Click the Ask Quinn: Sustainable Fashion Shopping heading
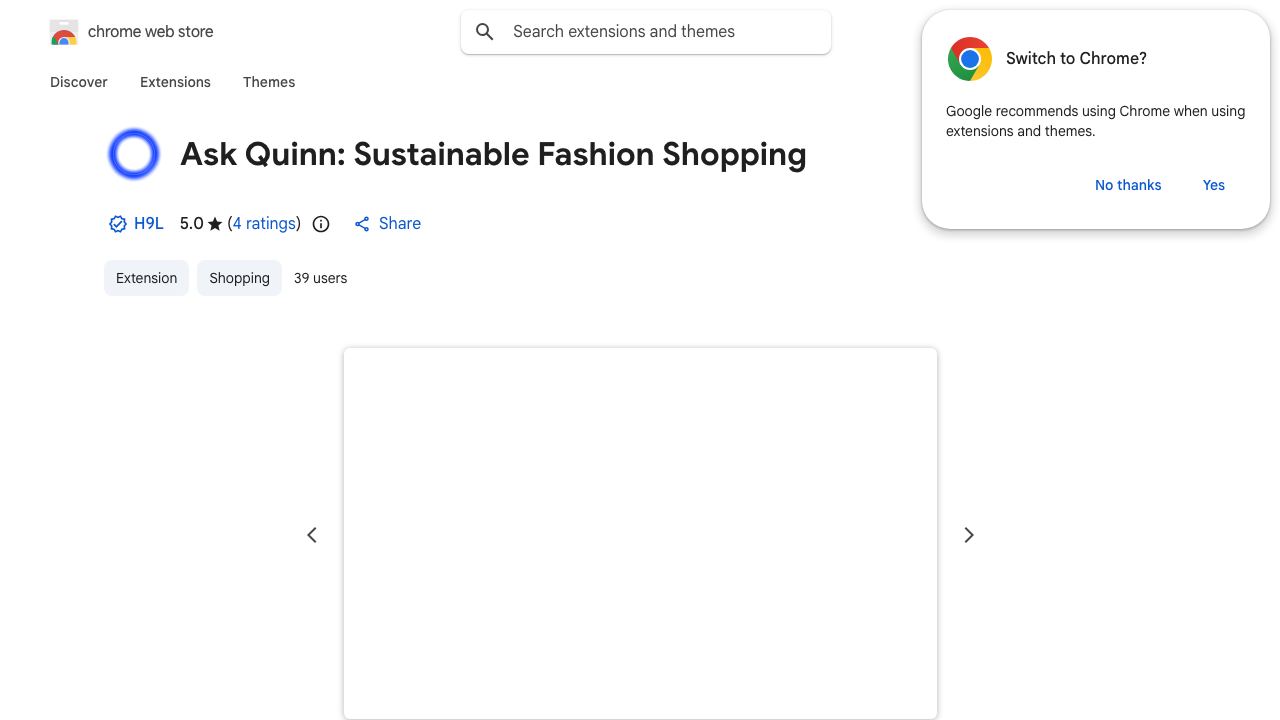Viewport: 1280px width, 720px height. click(493, 154)
